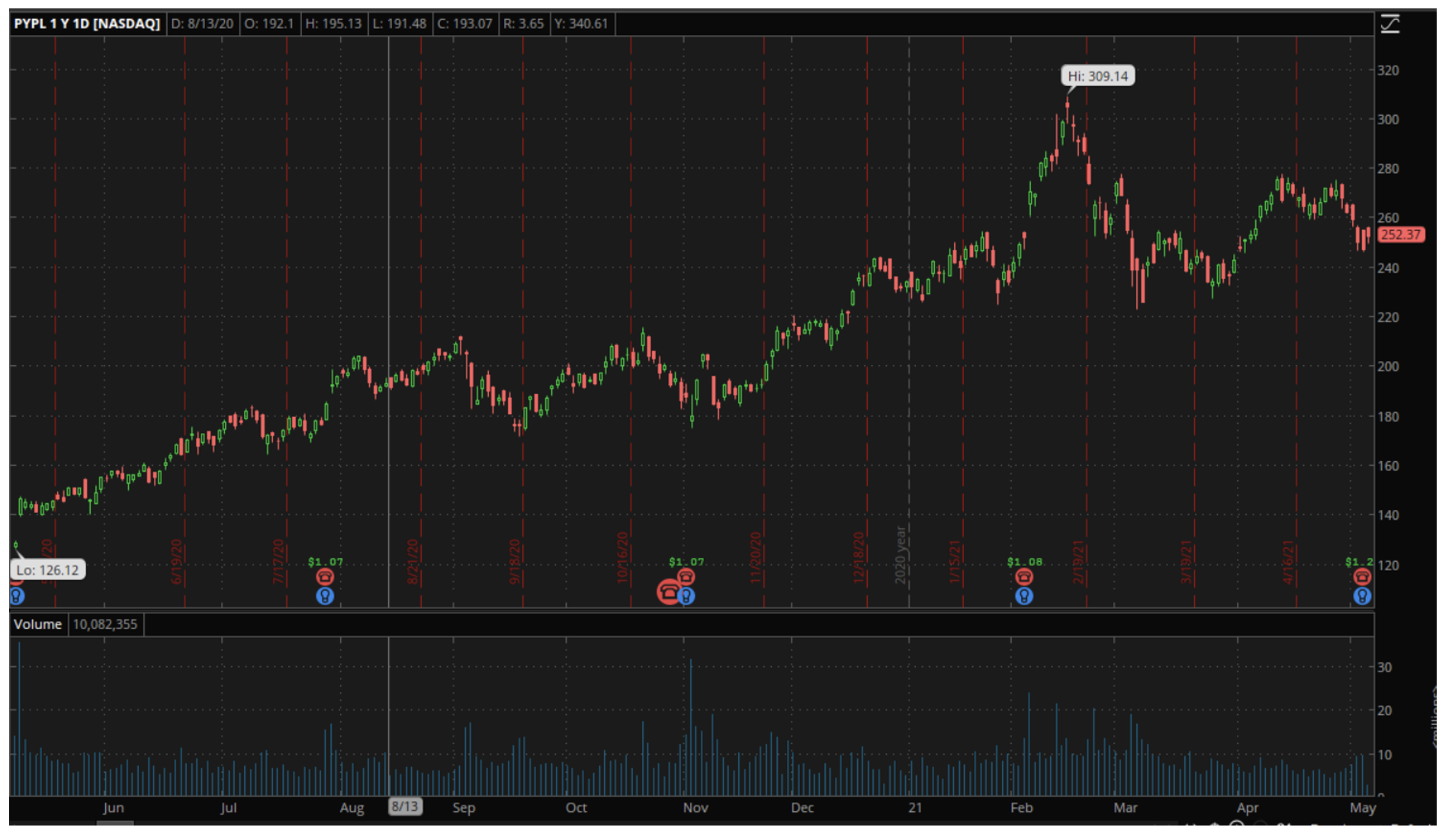Click the 320 mark on the price axis
Viewport: 1455px width, 840px height.
pyautogui.click(x=1388, y=70)
